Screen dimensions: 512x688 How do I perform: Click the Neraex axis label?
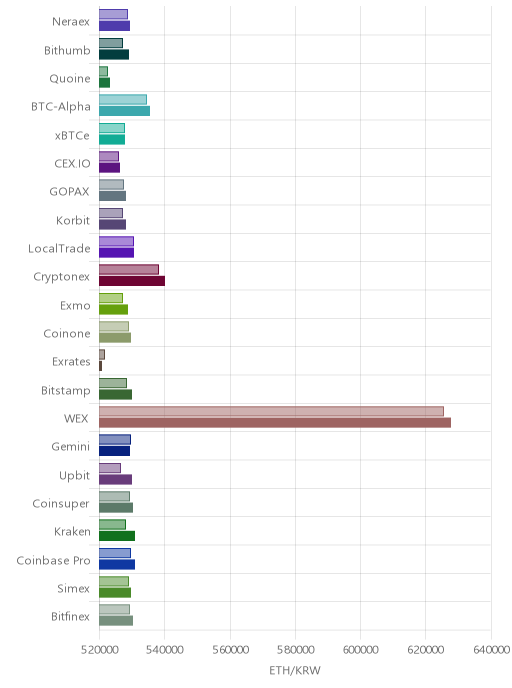coord(71,22)
